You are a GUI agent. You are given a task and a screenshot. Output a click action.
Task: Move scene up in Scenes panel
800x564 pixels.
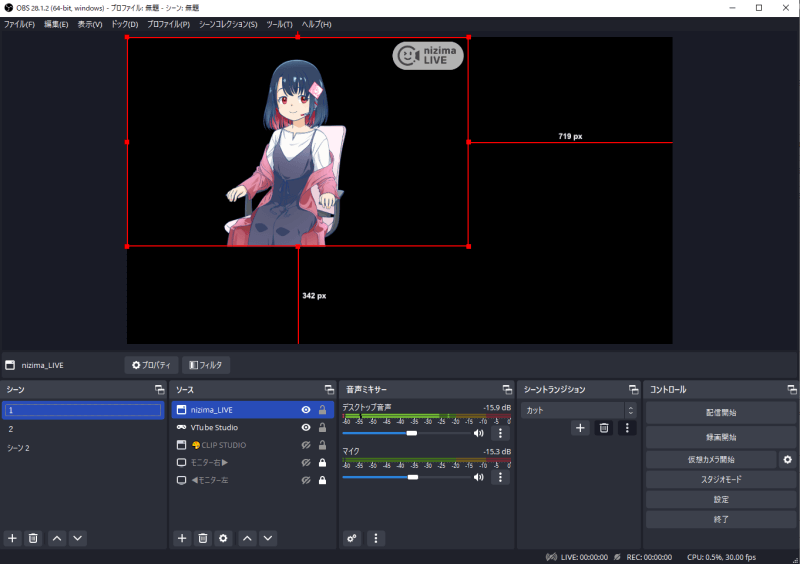tap(57, 538)
